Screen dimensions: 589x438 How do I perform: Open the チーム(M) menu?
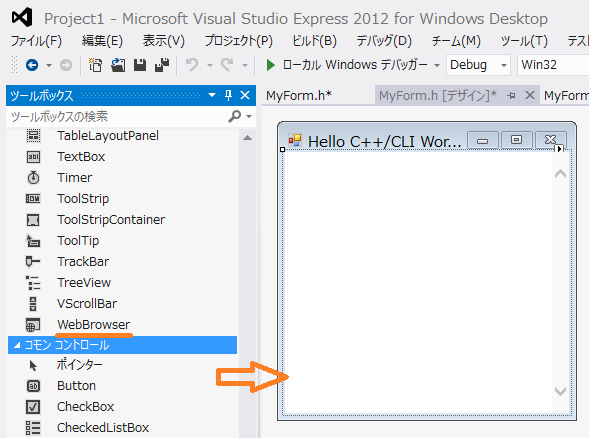456,41
